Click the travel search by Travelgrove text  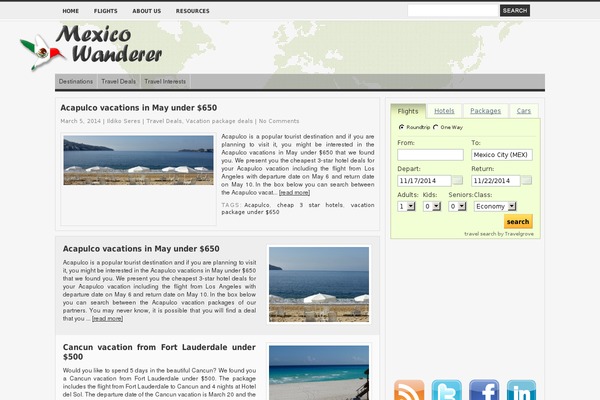pos(499,233)
